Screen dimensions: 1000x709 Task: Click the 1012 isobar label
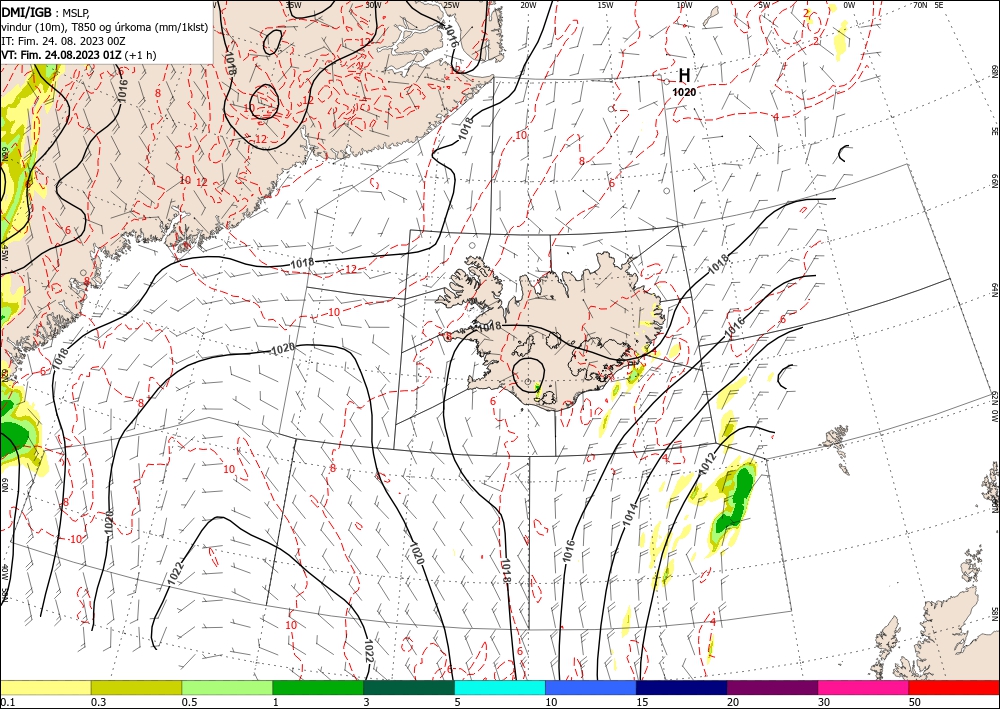709,464
